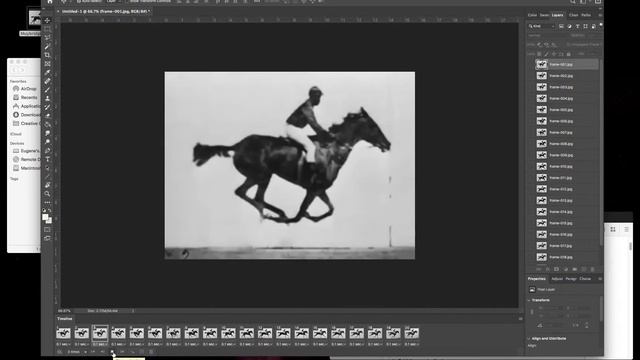Go to previous frame in Timeline
The image size is (640, 360).
(103, 352)
